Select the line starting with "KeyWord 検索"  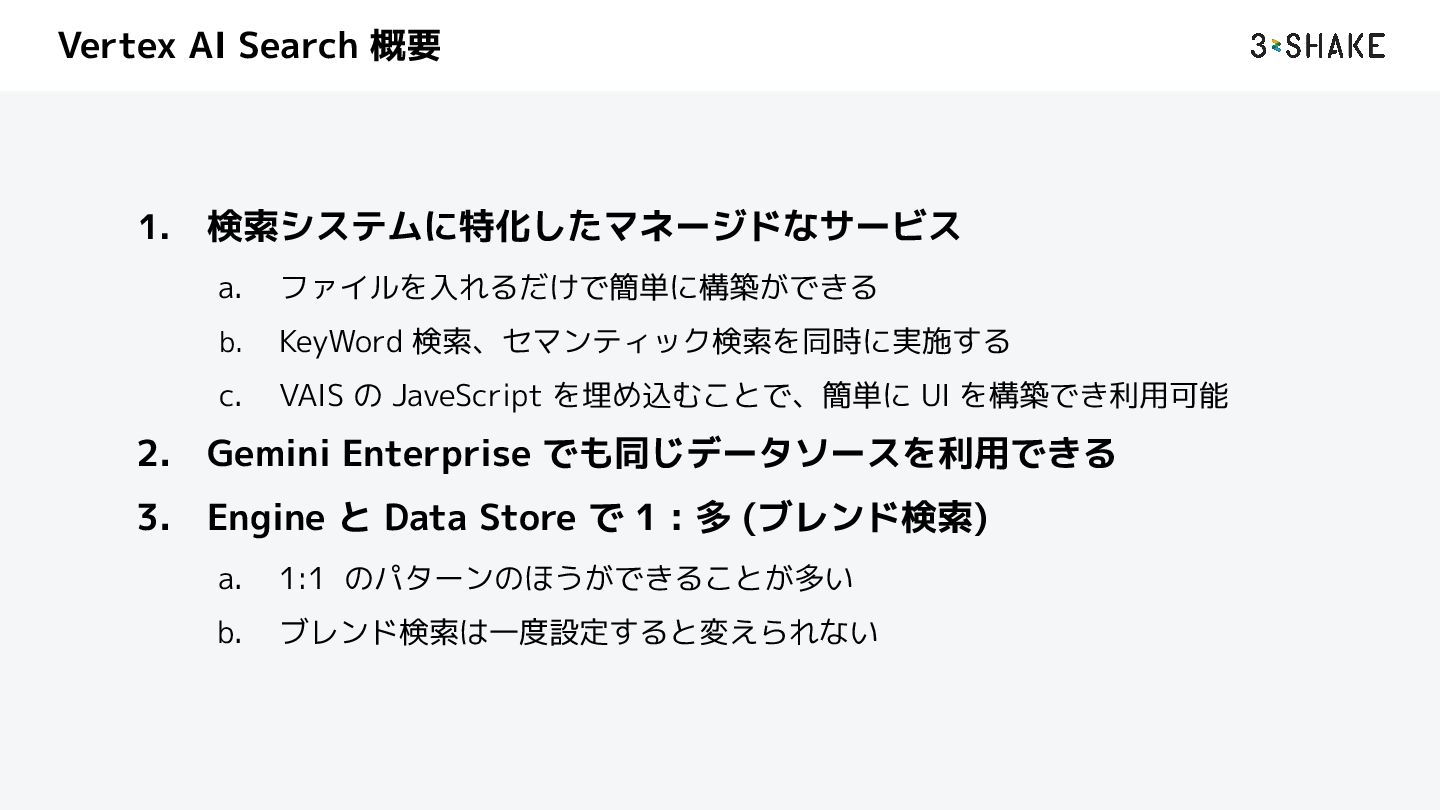coord(644,341)
